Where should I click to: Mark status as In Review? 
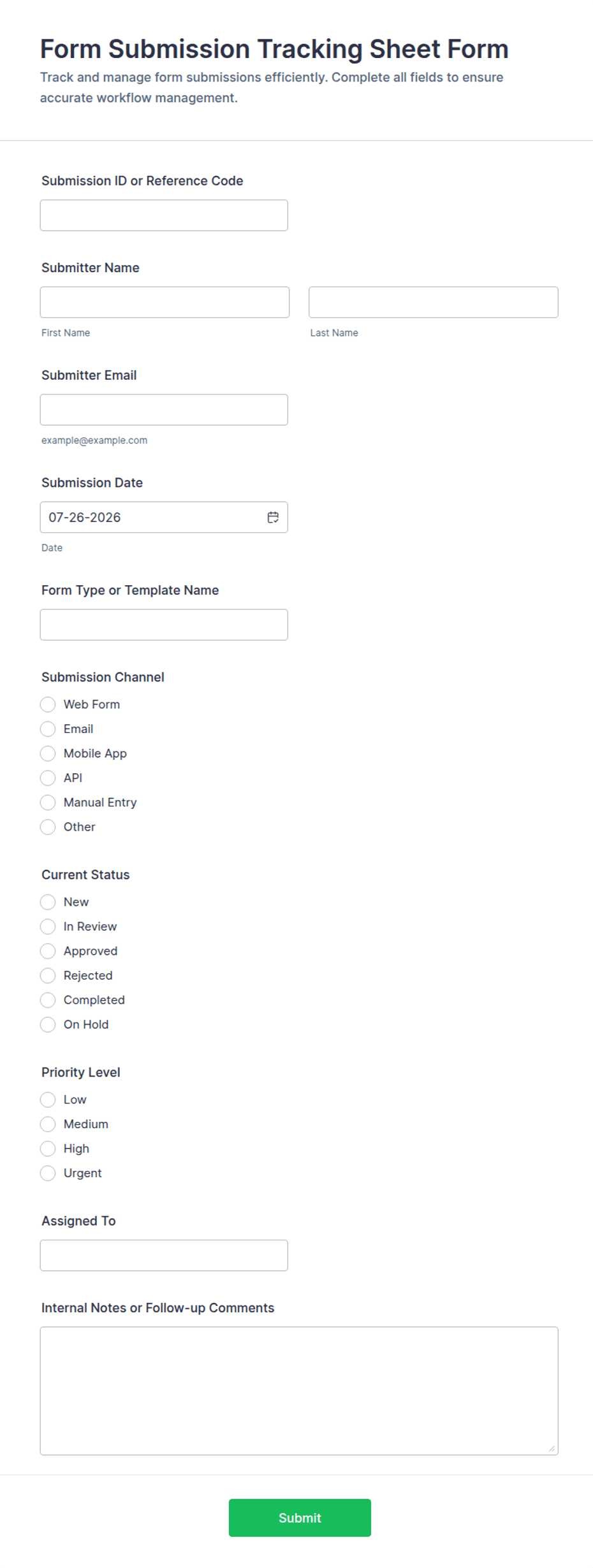(x=48, y=926)
